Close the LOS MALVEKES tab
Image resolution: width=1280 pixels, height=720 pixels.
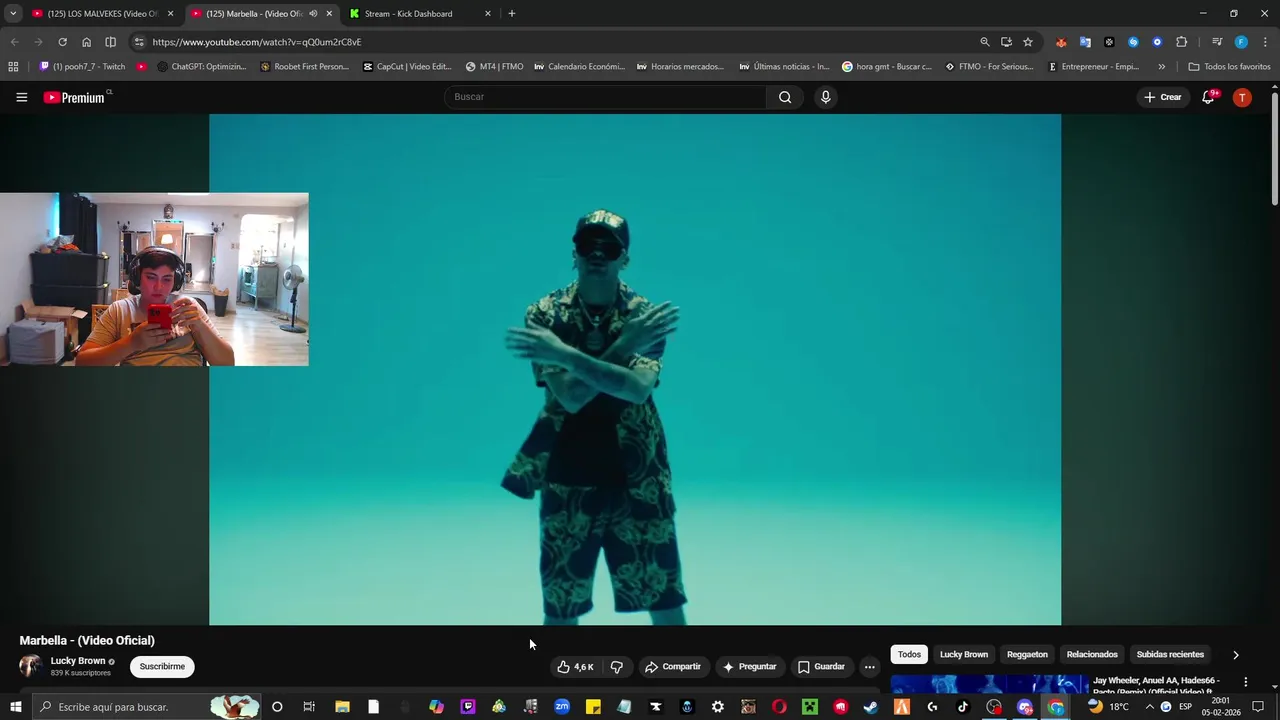click(x=170, y=14)
